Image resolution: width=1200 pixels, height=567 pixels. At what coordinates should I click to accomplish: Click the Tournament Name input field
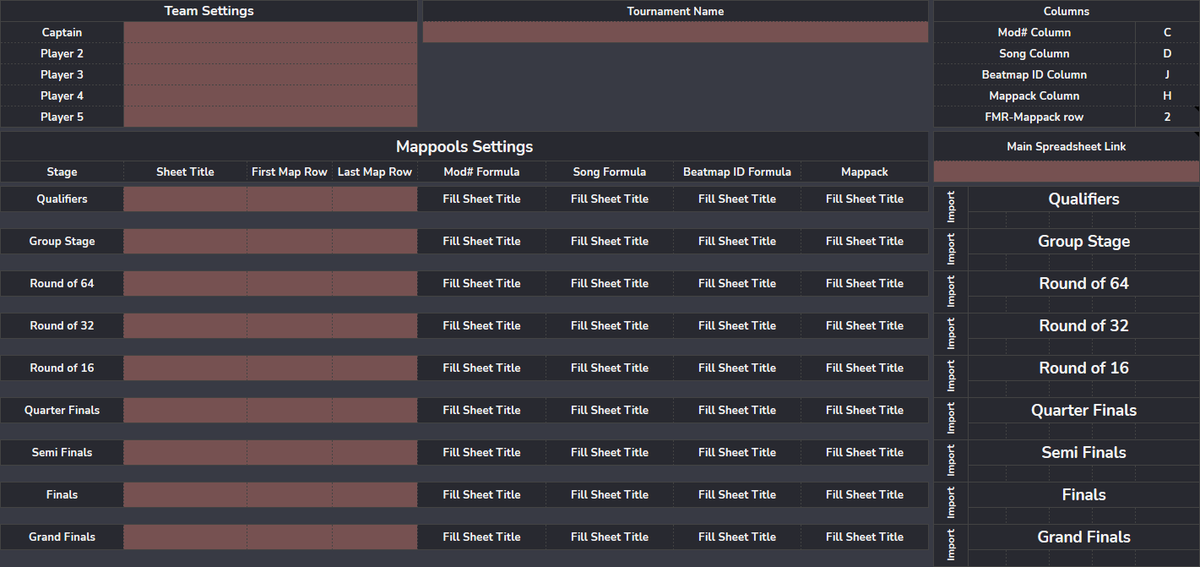675,32
